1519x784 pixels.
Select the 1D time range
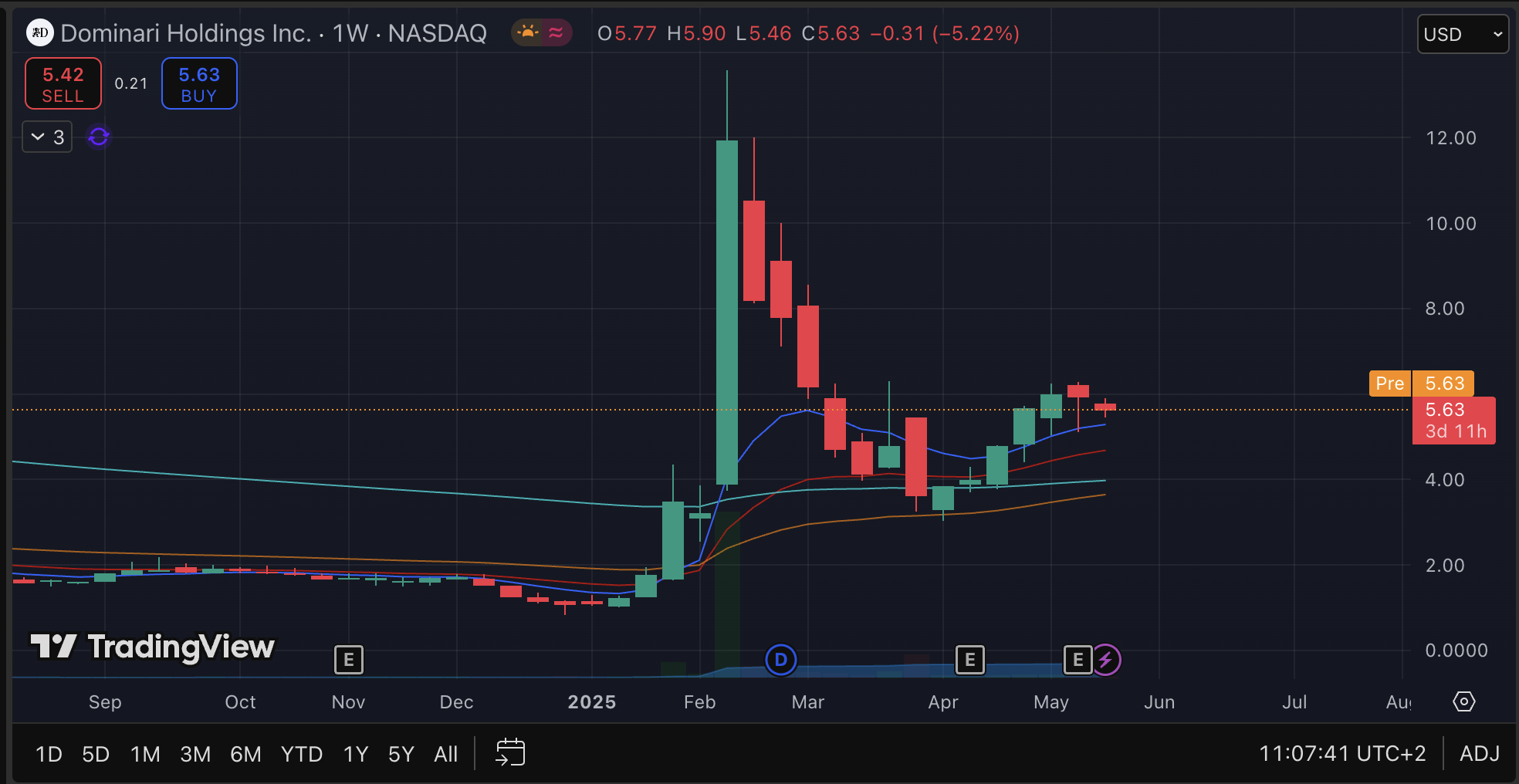49,754
